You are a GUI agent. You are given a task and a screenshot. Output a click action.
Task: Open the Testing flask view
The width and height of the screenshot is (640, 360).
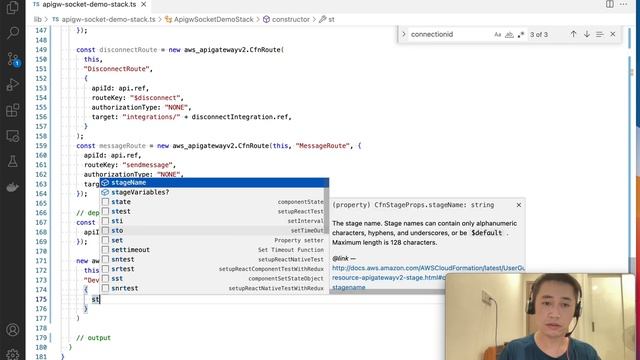13,162
